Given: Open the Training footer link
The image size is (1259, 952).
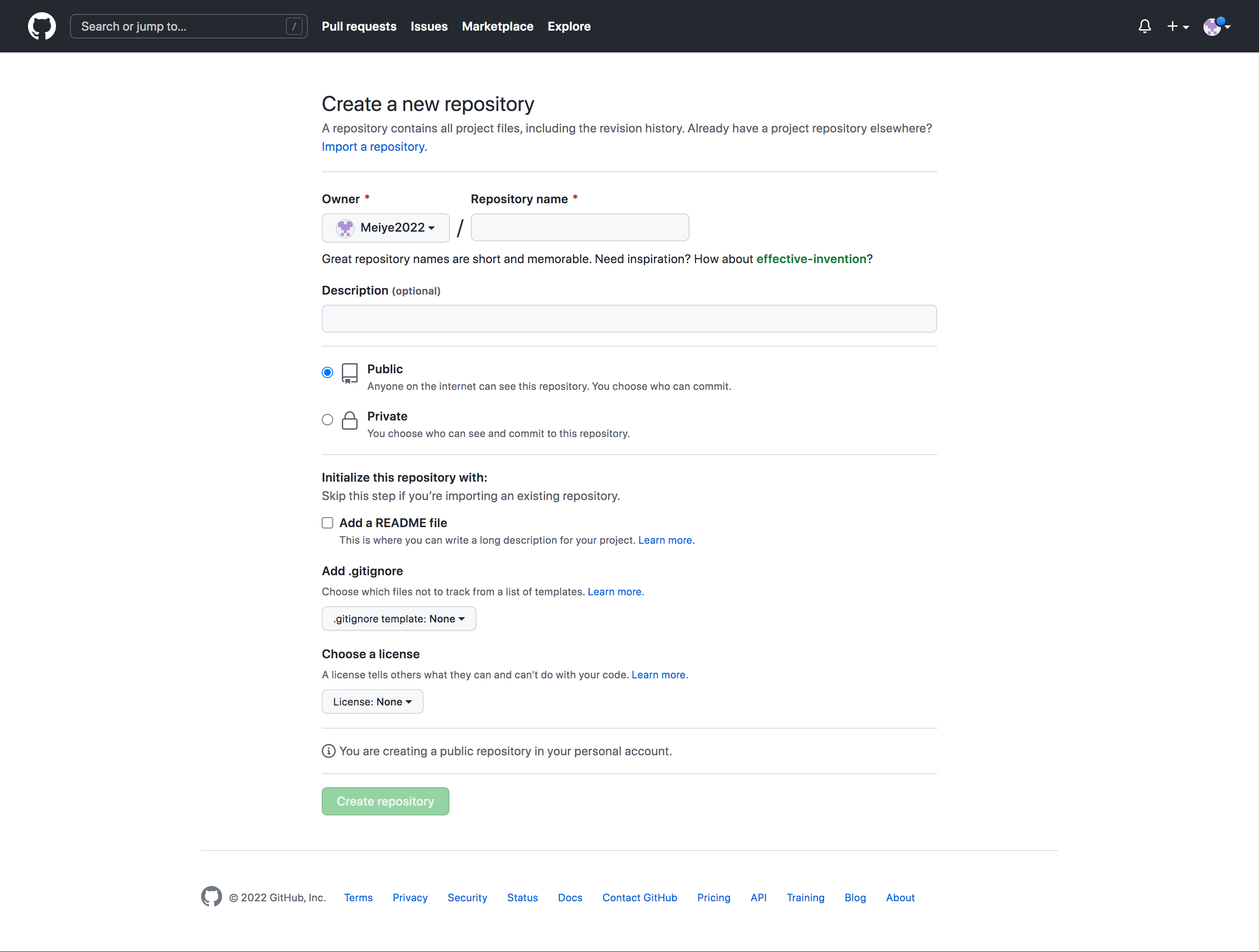Looking at the screenshot, I should (x=805, y=897).
